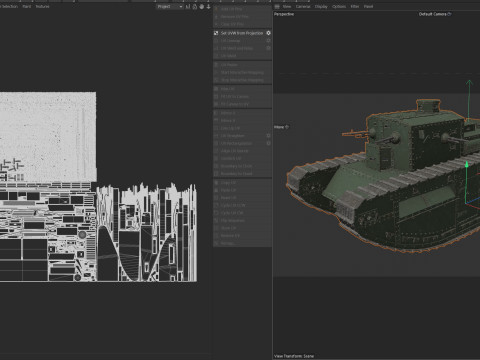Viewport: 480px width, 360px height.
Task: Choose Mirror U entry
Action: (242, 113)
